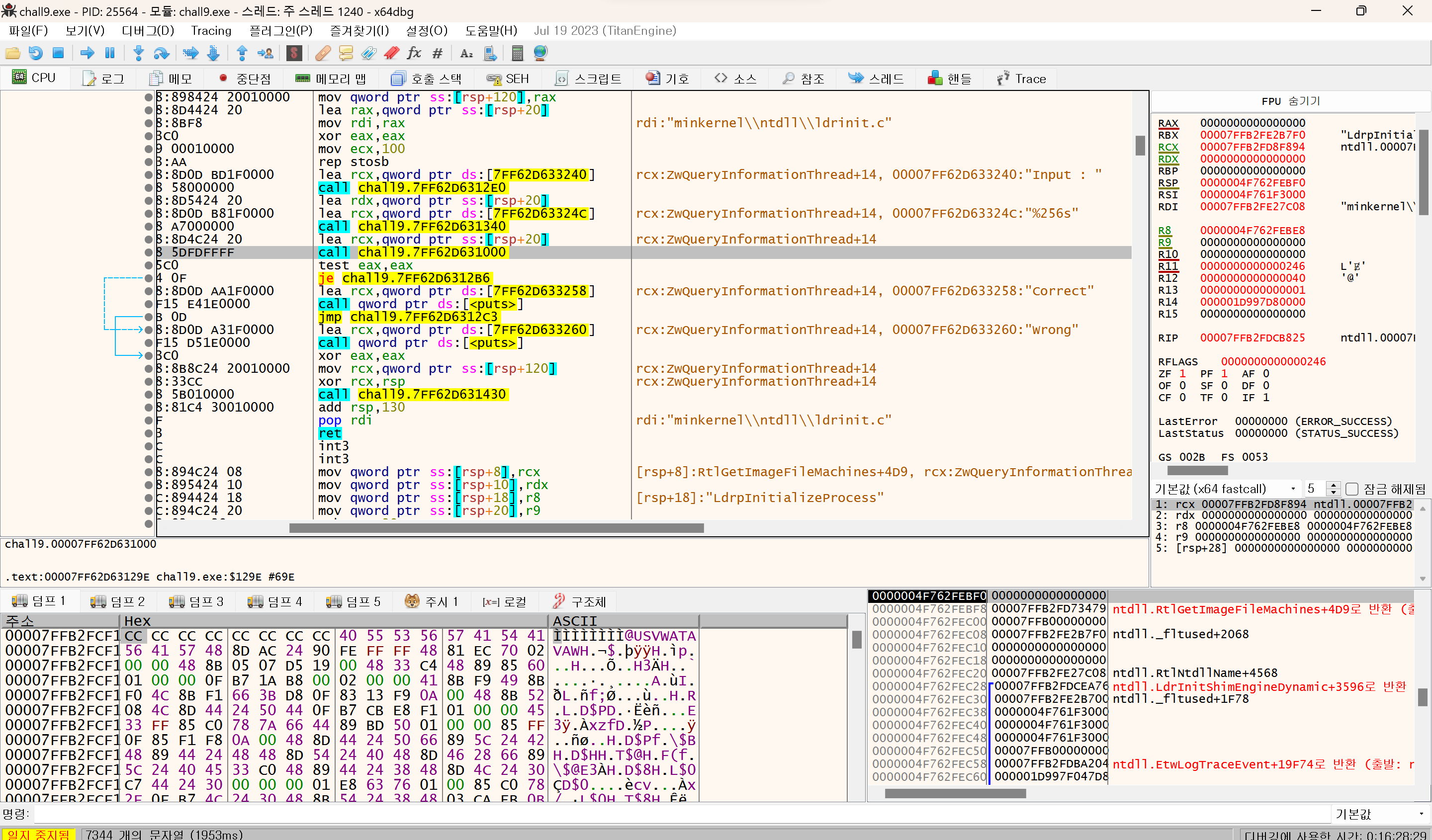Click the Step Into toolbar icon
Viewport: 1432px width, 840px height.
tap(138, 53)
